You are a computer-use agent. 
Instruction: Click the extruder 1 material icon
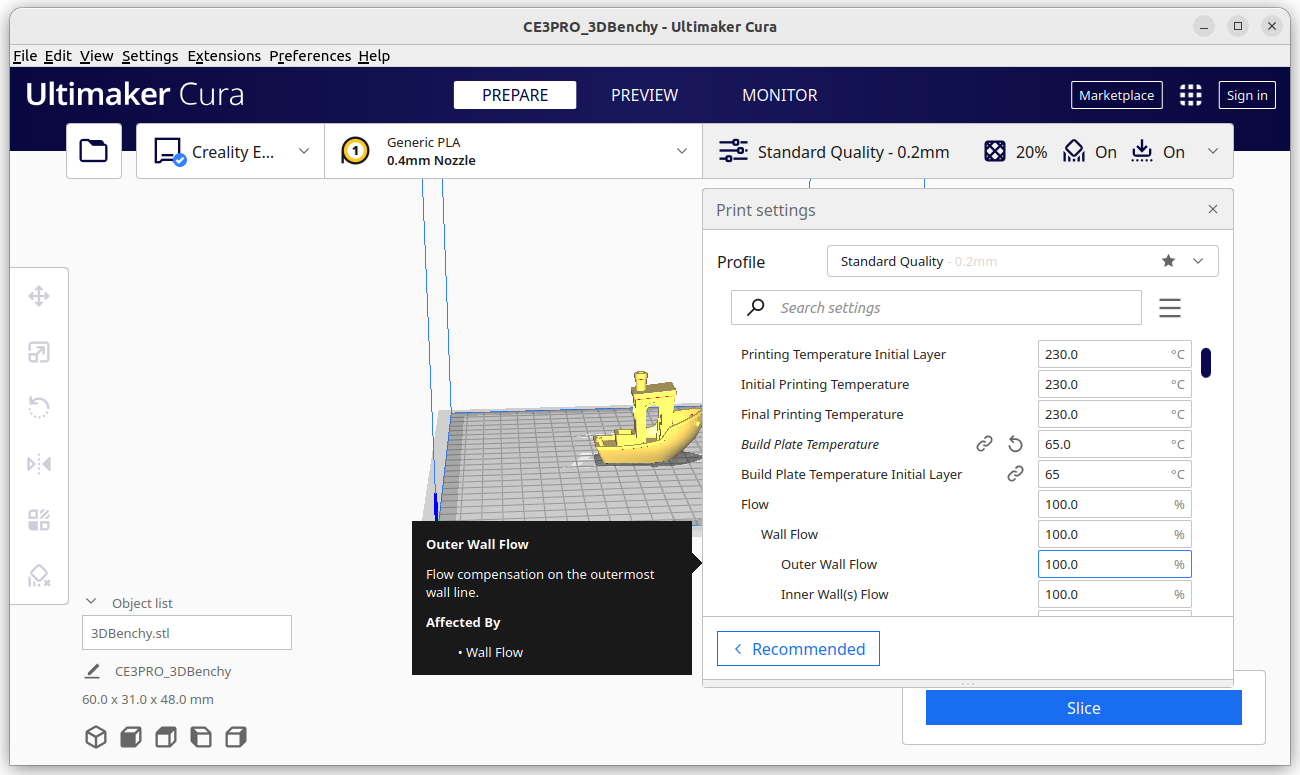coord(356,151)
